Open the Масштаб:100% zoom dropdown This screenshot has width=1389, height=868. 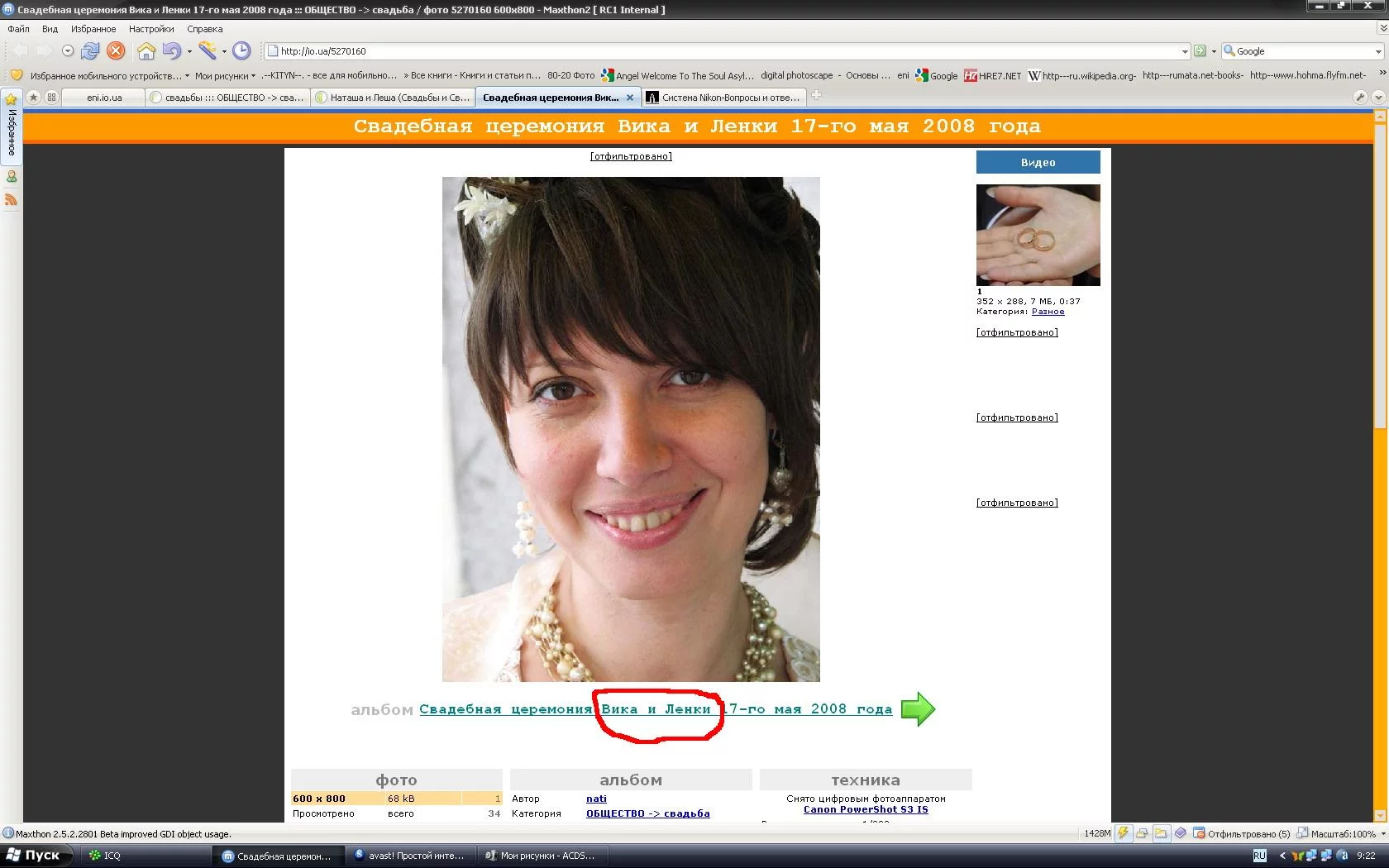1341,833
